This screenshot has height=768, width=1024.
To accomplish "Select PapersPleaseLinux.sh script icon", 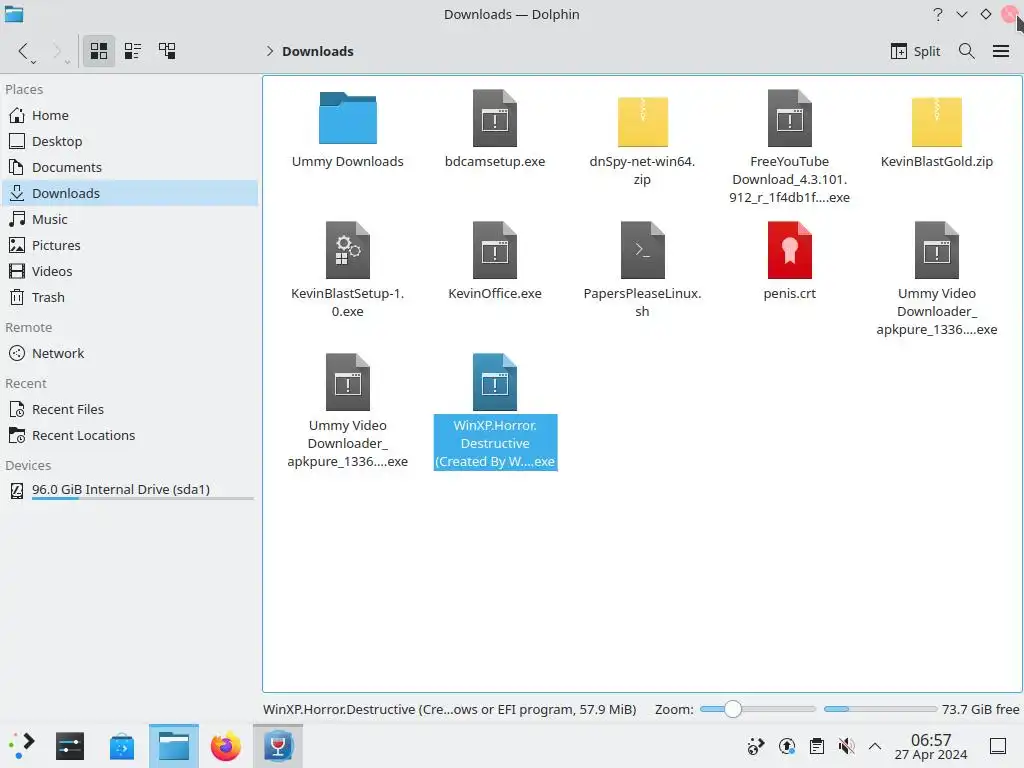I will [x=643, y=250].
